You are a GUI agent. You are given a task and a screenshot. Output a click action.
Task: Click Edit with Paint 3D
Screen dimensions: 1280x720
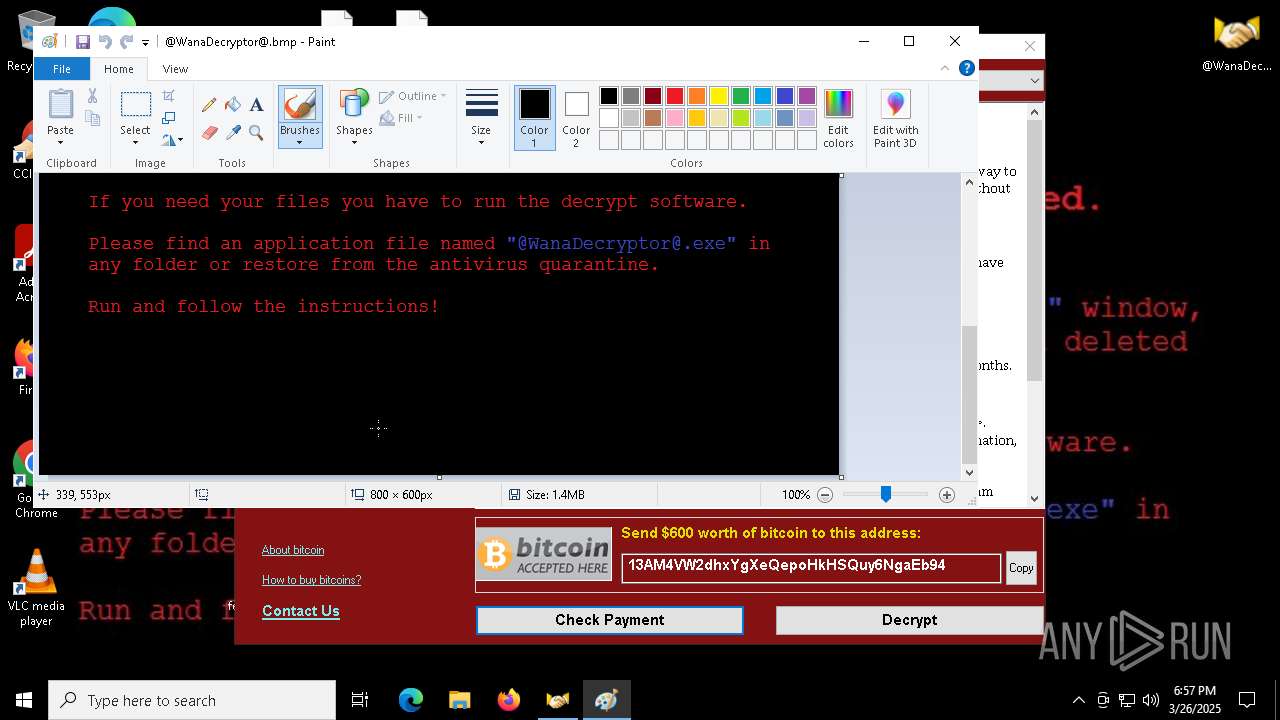895,118
